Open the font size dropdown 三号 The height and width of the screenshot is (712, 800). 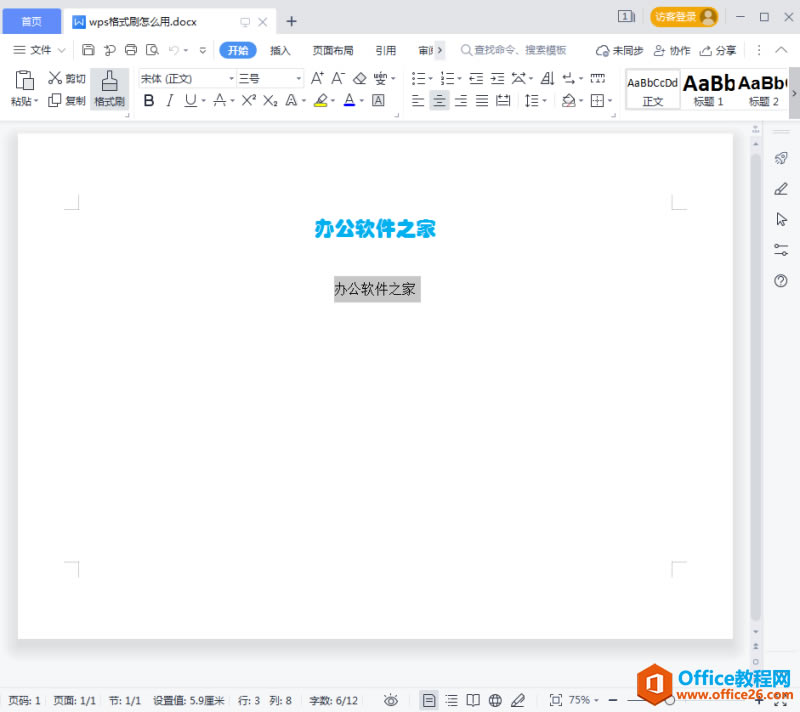tap(298, 79)
